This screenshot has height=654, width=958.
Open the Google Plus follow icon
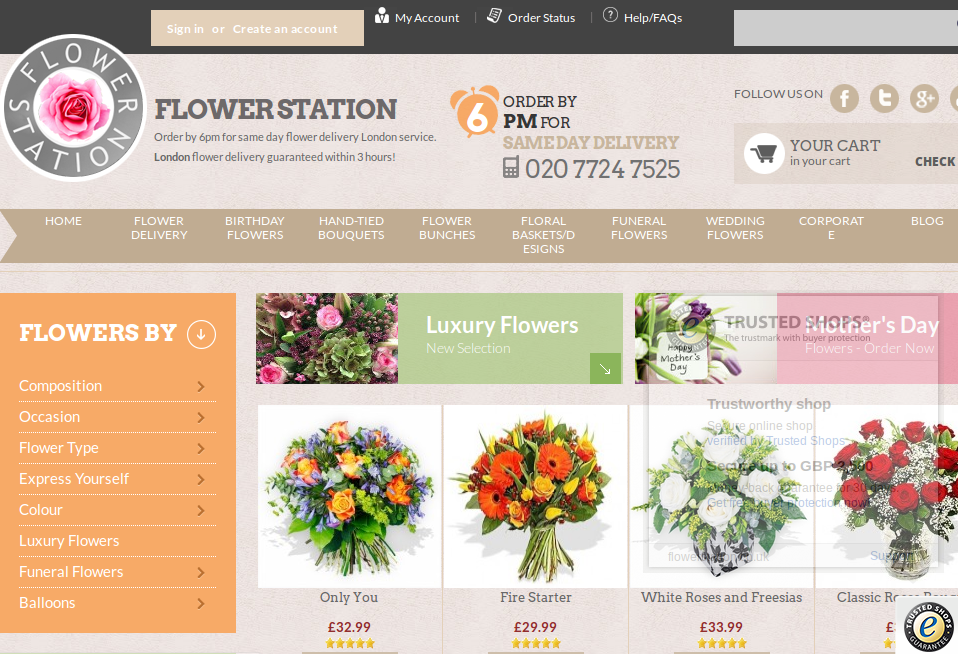pos(924,98)
